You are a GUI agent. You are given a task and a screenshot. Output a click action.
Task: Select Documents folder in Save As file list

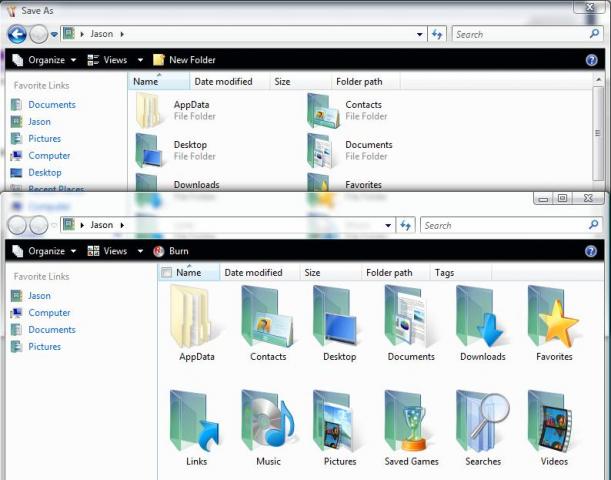[x=350, y=150]
